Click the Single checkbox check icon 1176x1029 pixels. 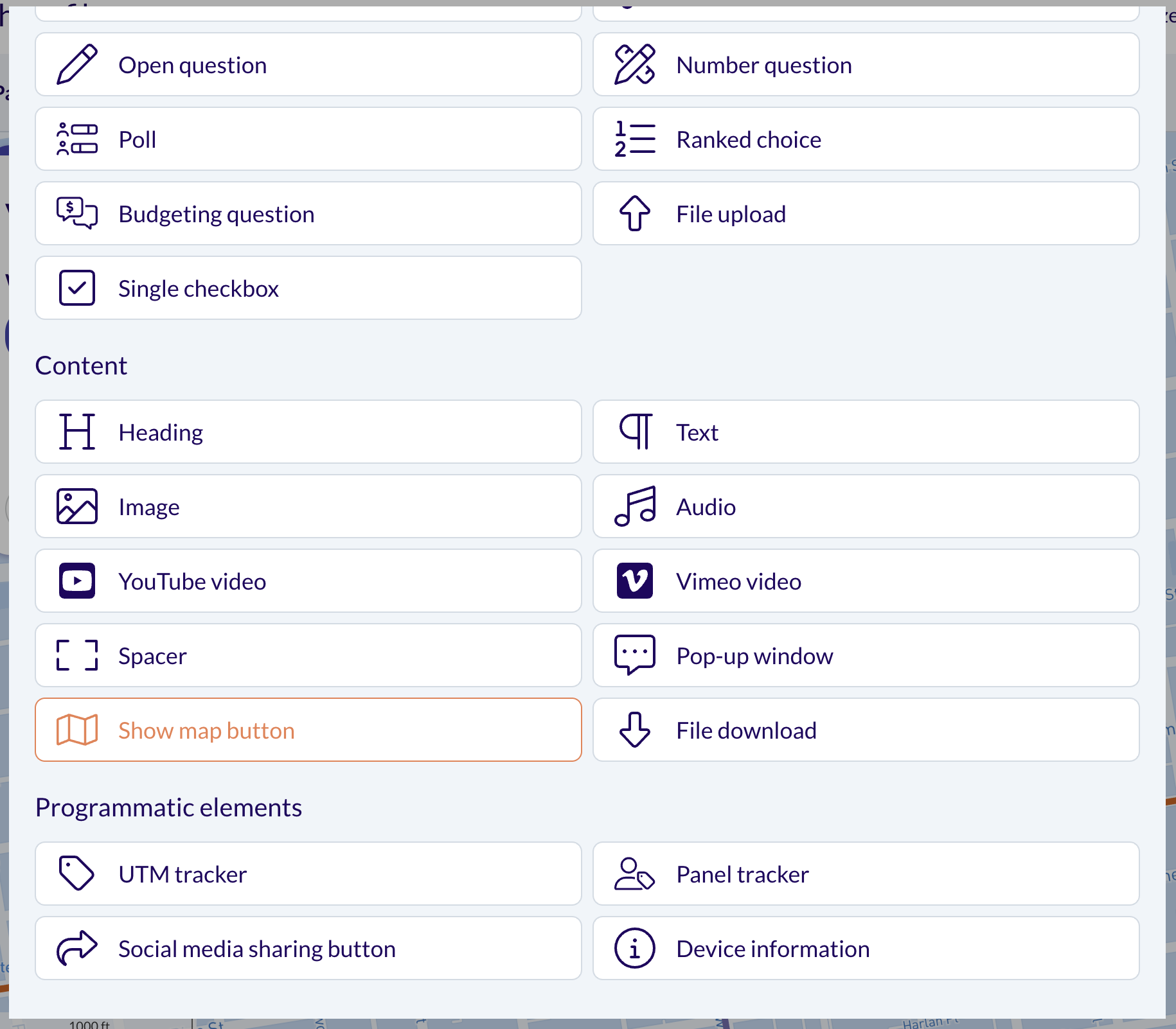tap(77, 288)
